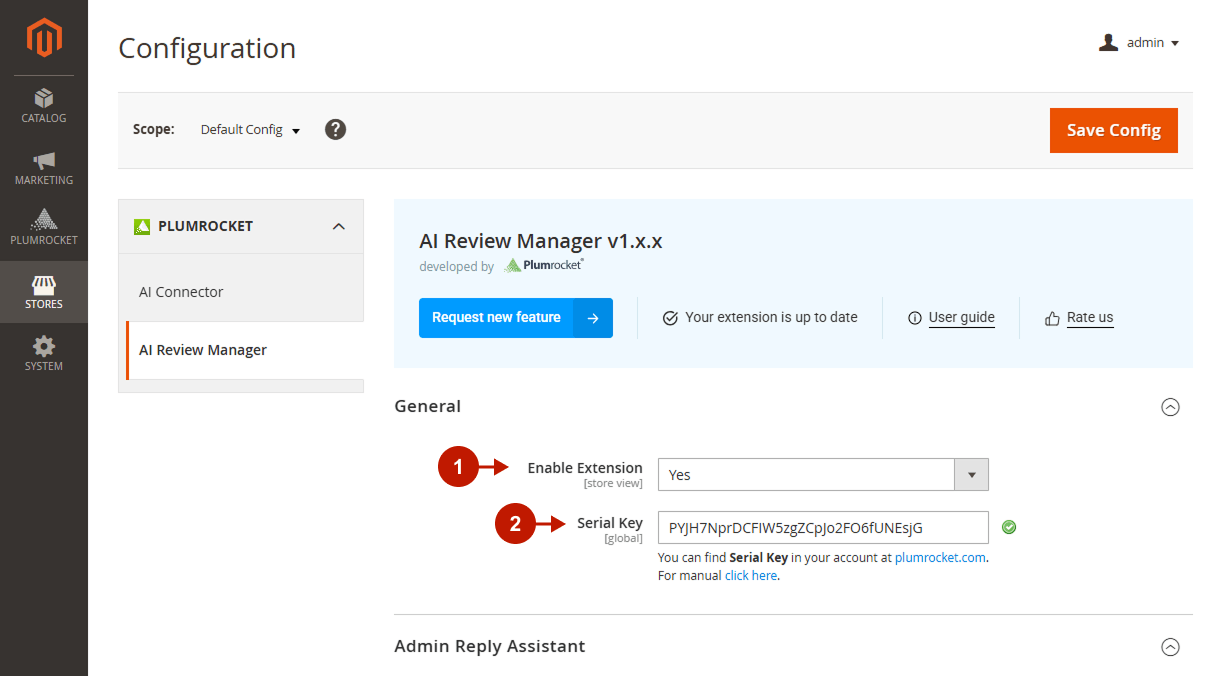Open the Stores sidebar menu
1206x676 pixels.
click(44, 292)
